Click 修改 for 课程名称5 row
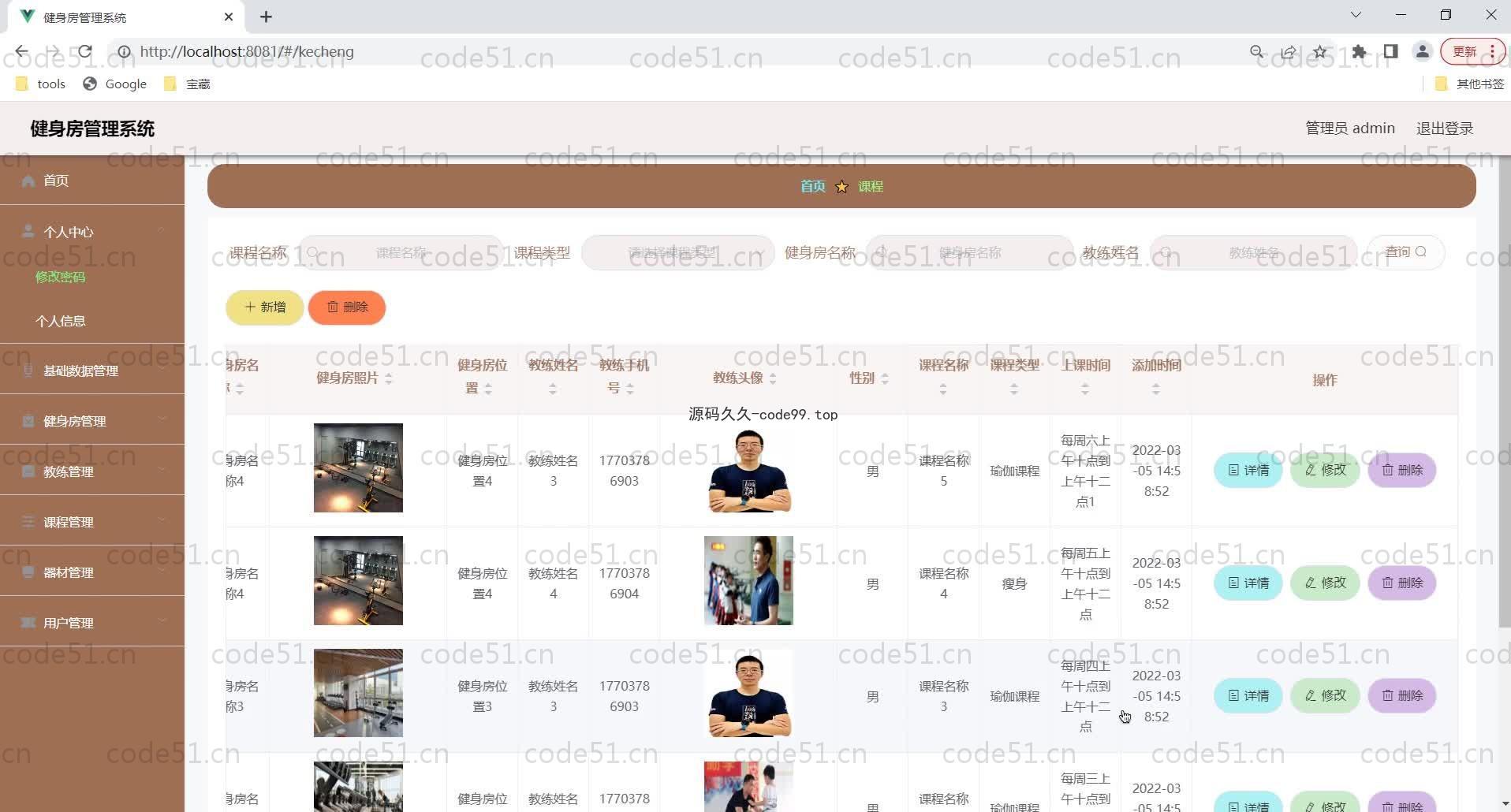Image resolution: width=1511 pixels, height=812 pixels. tap(1325, 470)
